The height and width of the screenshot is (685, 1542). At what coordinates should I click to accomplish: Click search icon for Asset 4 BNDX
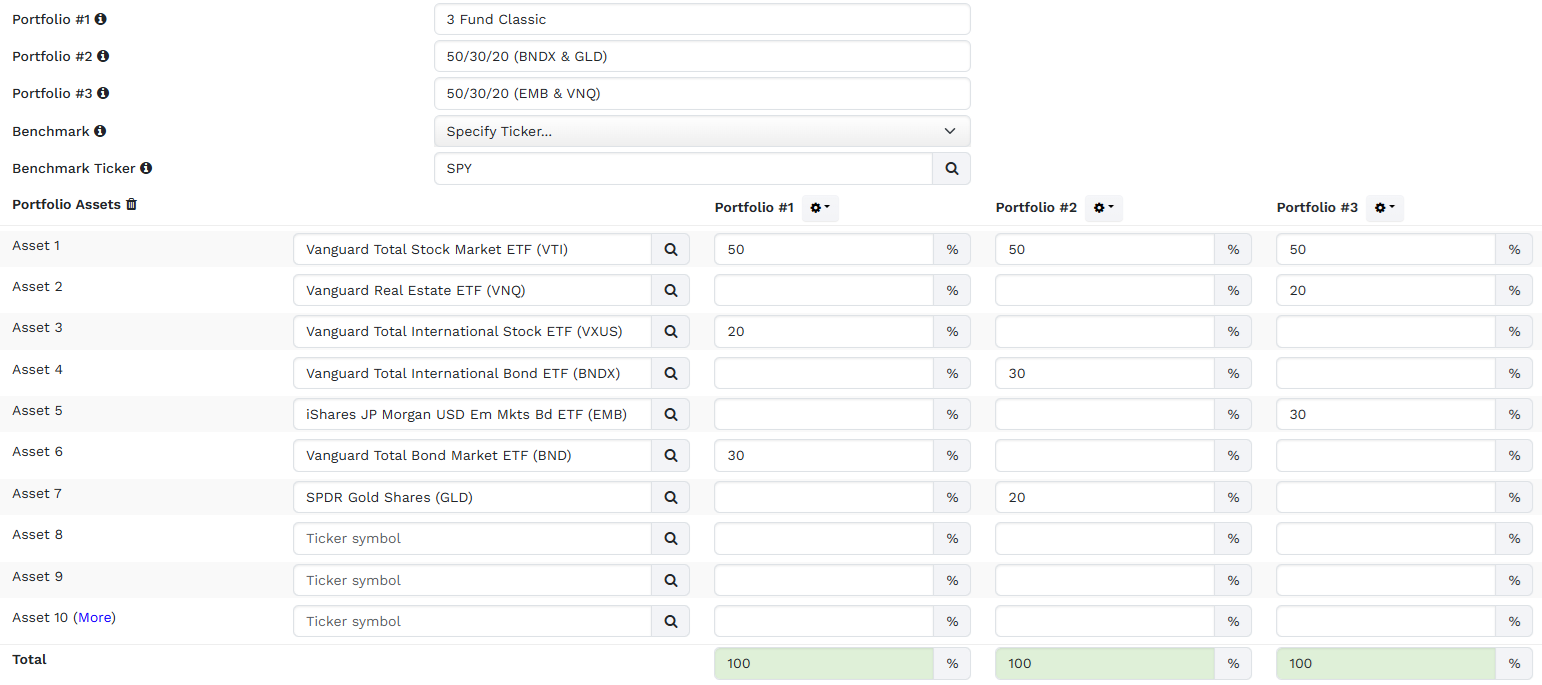[x=671, y=373]
